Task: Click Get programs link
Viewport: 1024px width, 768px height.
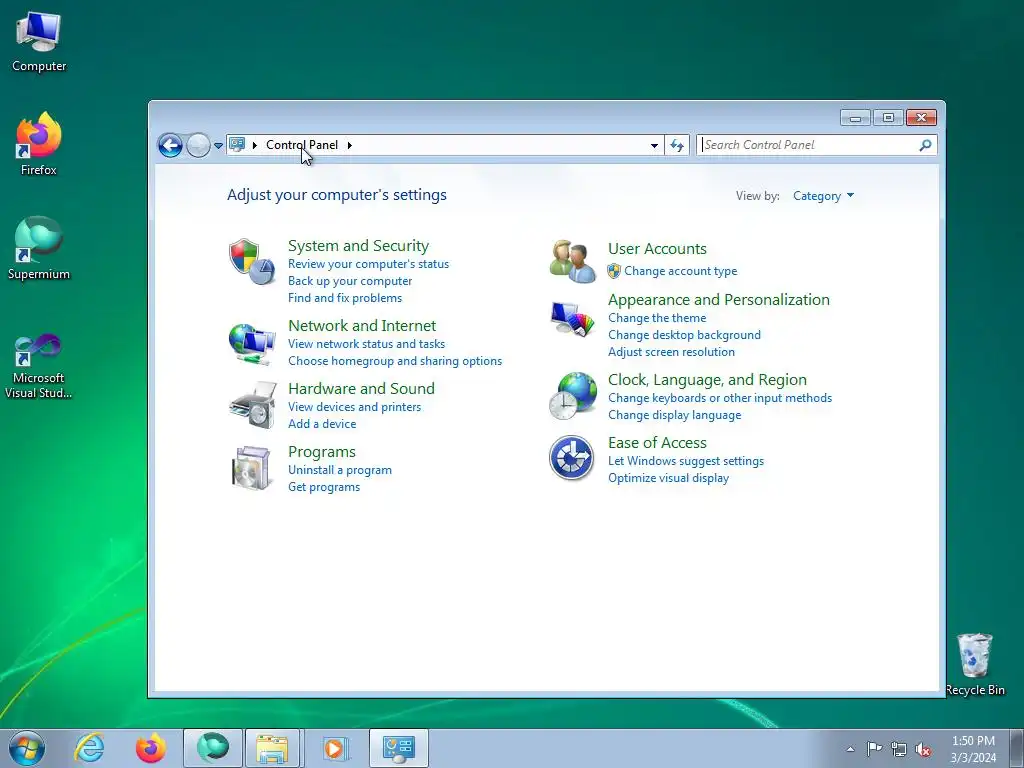Action: 324,487
